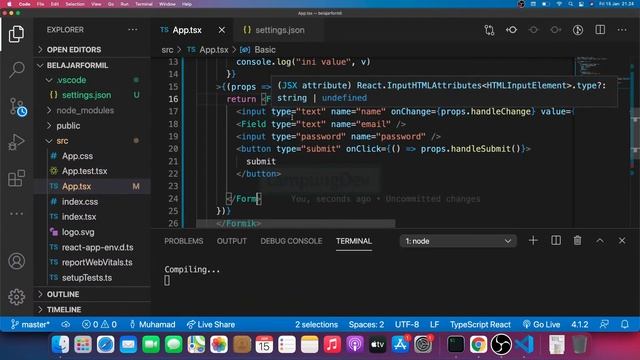The image size is (640, 360).
Task: Switch to the Output panel tab
Action: (231, 241)
